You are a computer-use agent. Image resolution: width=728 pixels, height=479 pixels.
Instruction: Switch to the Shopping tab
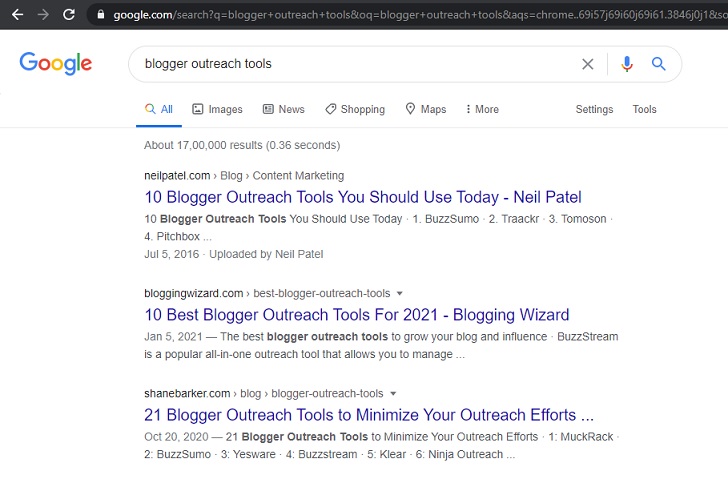pos(355,110)
